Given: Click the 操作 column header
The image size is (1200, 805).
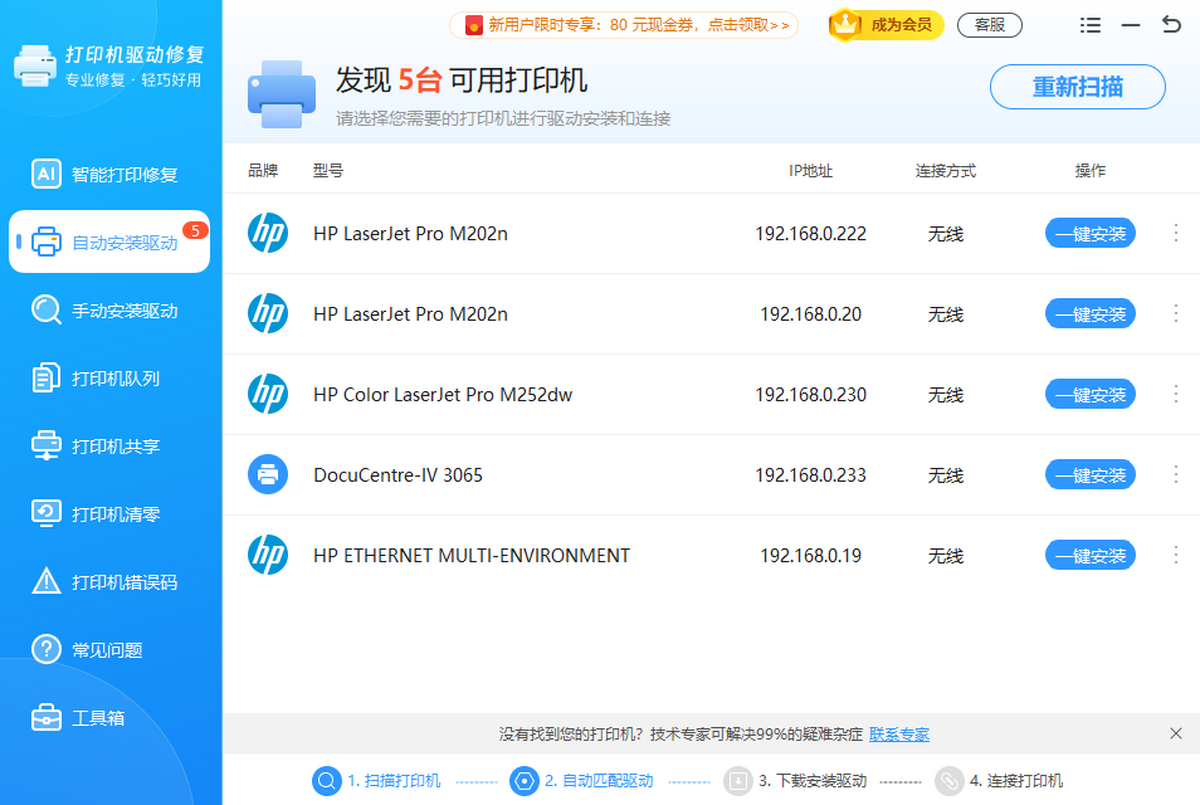Looking at the screenshot, I should pos(1091,171).
